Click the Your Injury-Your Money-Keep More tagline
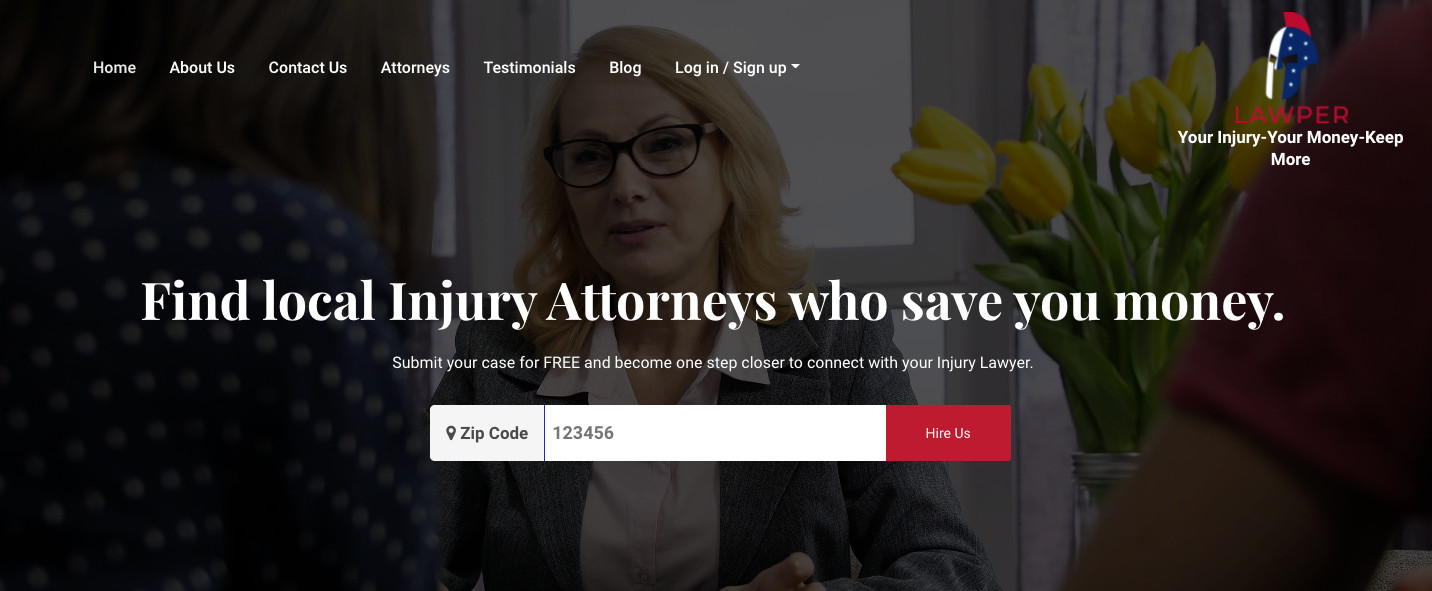Image resolution: width=1432 pixels, height=591 pixels. 1291,148
